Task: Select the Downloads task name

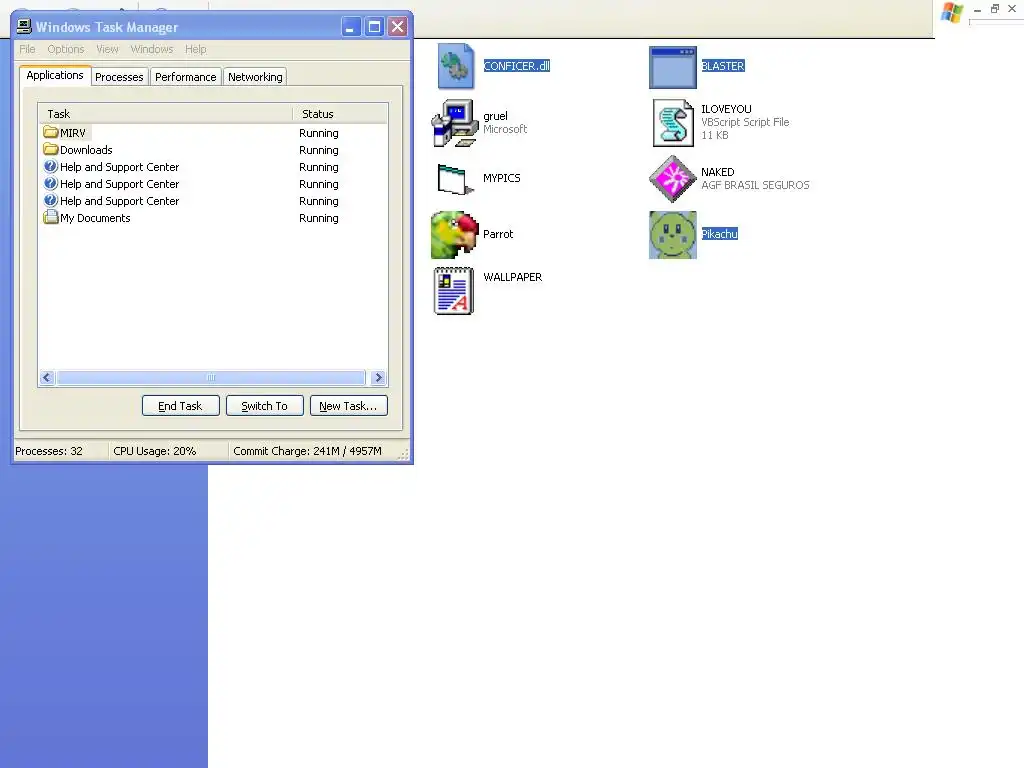Action: 86,150
